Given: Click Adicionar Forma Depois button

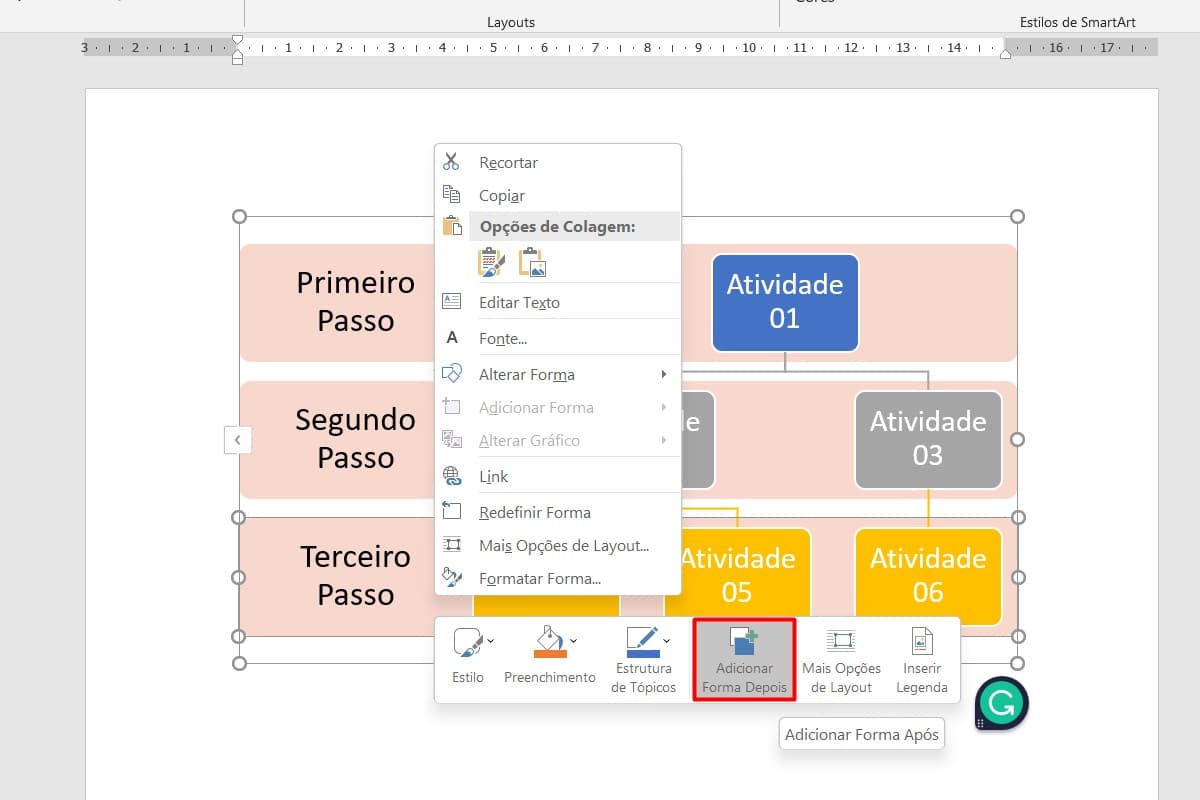Looking at the screenshot, I should coord(744,660).
